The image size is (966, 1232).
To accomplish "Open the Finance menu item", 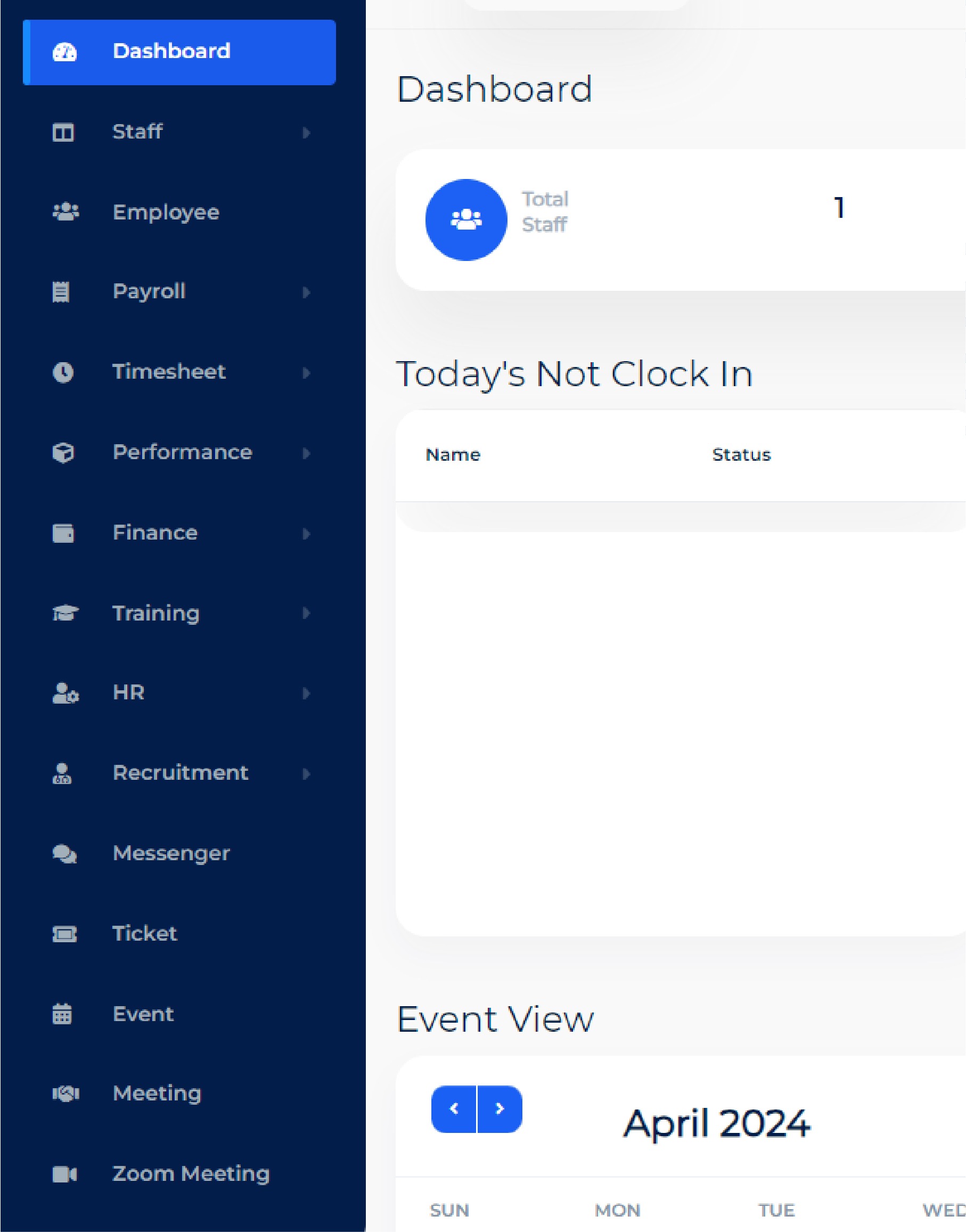I will [155, 532].
